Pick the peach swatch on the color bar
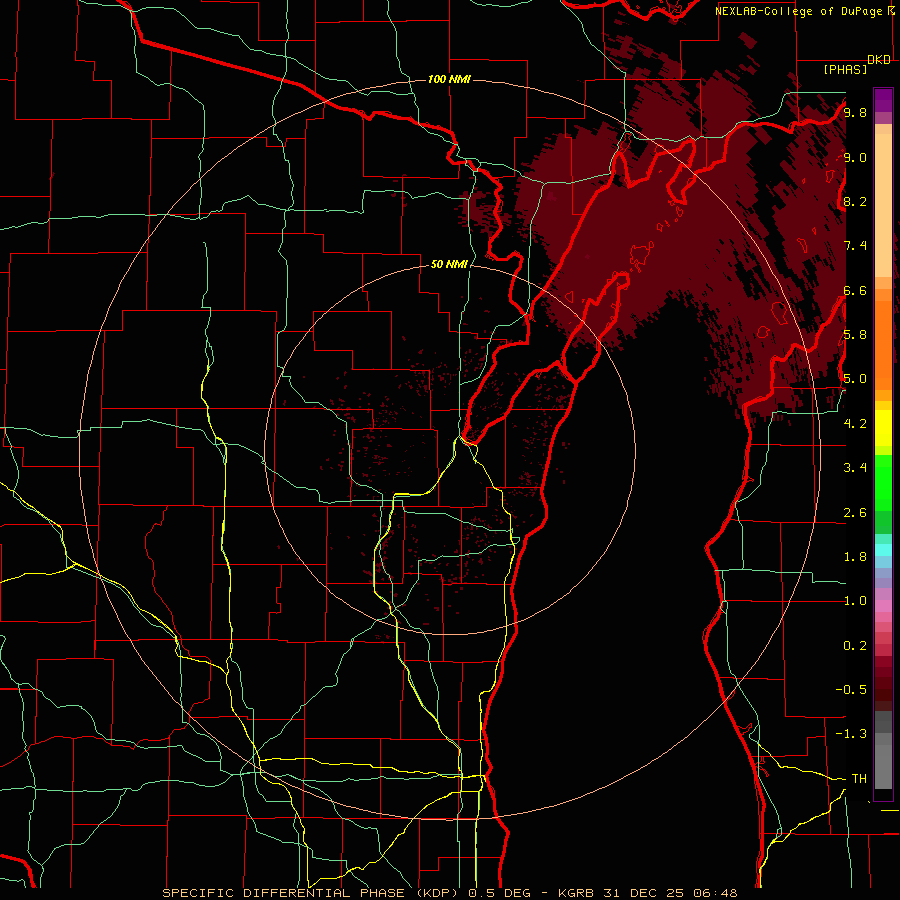The width and height of the screenshot is (900, 900). [883, 205]
